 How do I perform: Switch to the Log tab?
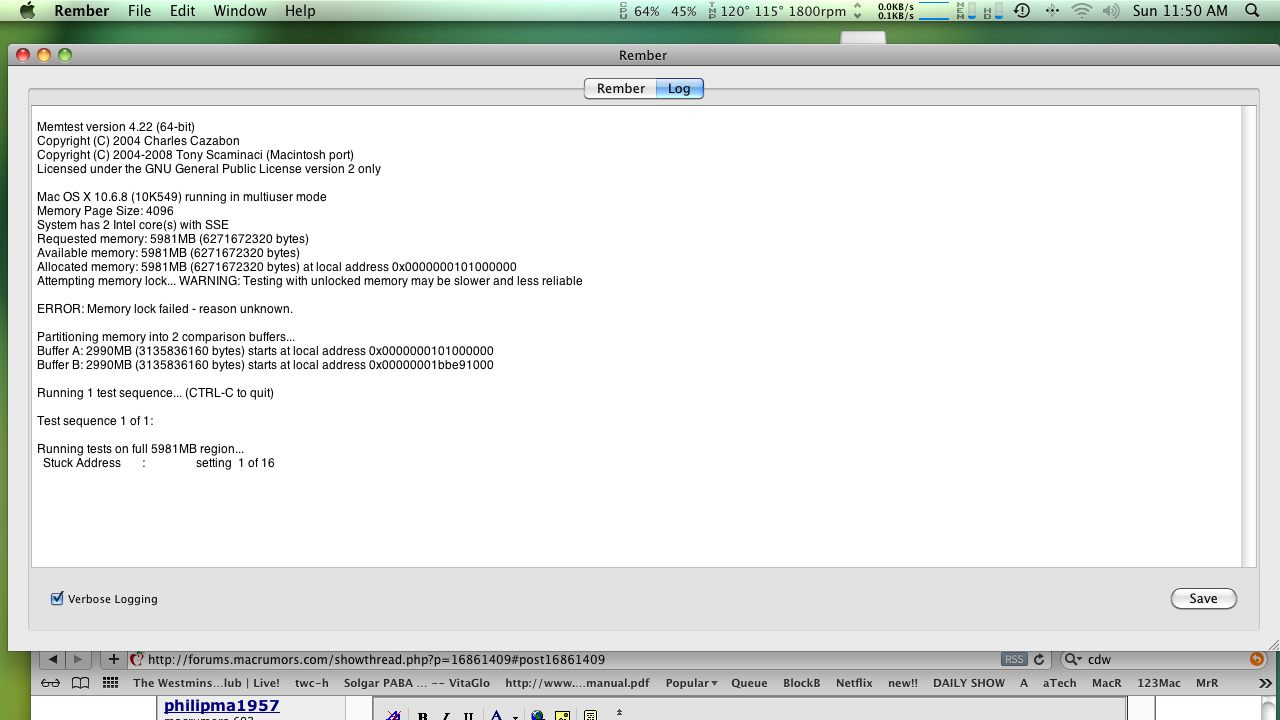680,88
